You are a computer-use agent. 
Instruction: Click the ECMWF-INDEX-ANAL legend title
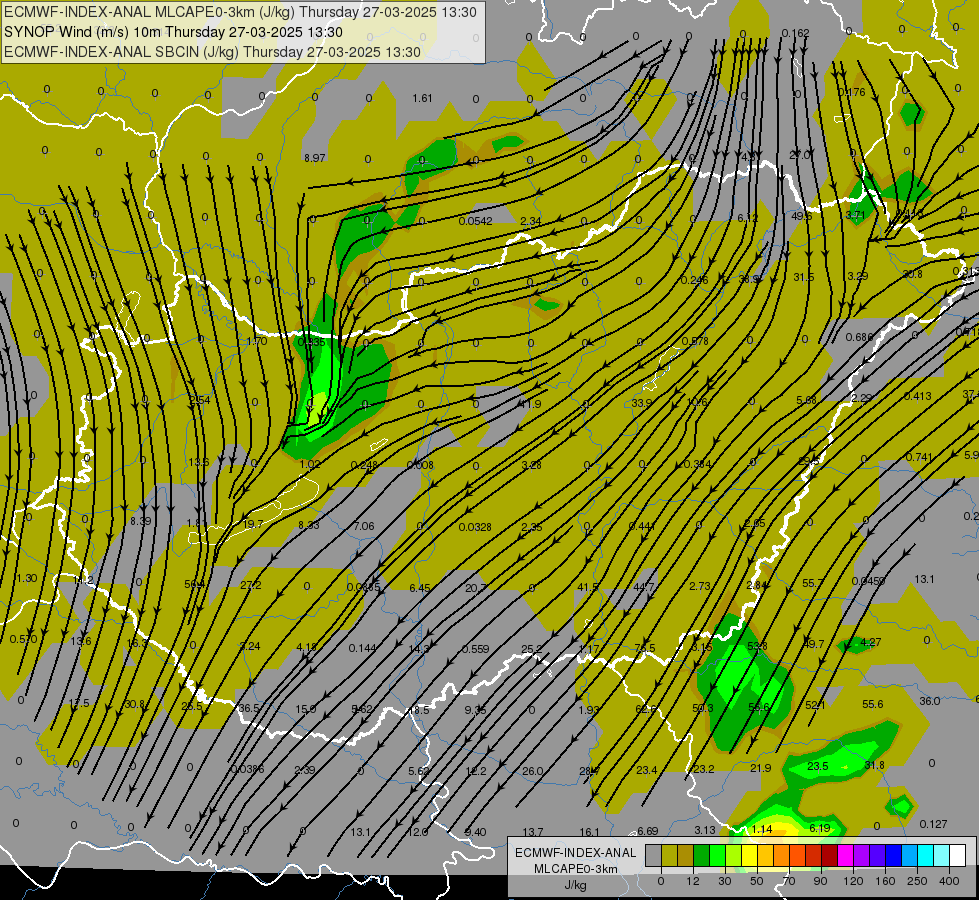[575, 853]
